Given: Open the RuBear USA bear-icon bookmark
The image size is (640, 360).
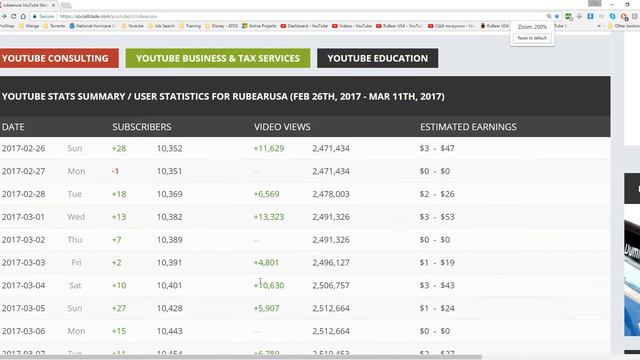Looking at the screenshot, I should pyautogui.click(x=495, y=26).
